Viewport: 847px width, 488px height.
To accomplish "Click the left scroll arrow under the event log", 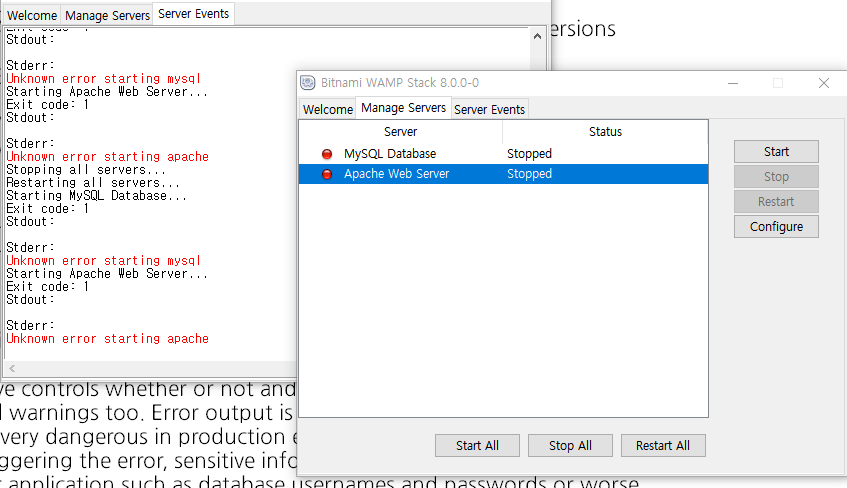I will [x=11, y=369].
